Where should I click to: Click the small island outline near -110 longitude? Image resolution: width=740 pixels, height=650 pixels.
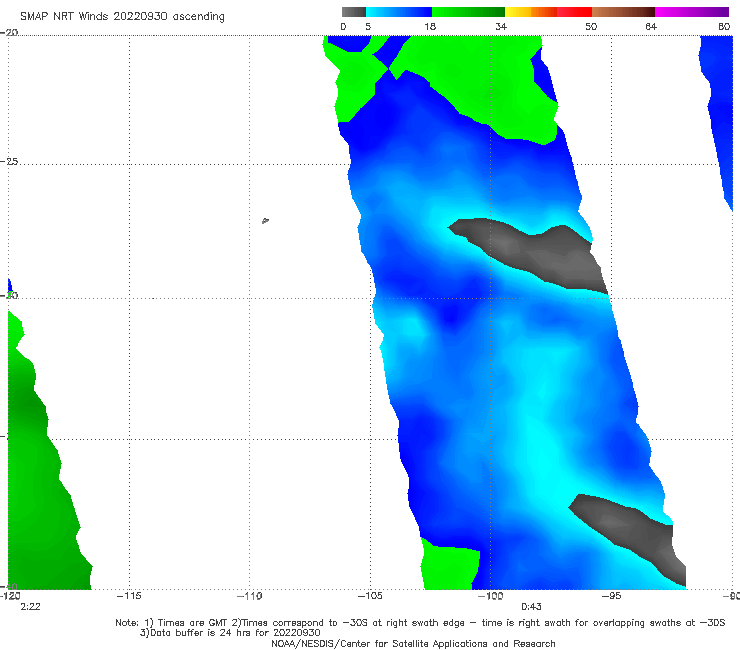pyautogui.click(x=265, y=220)
